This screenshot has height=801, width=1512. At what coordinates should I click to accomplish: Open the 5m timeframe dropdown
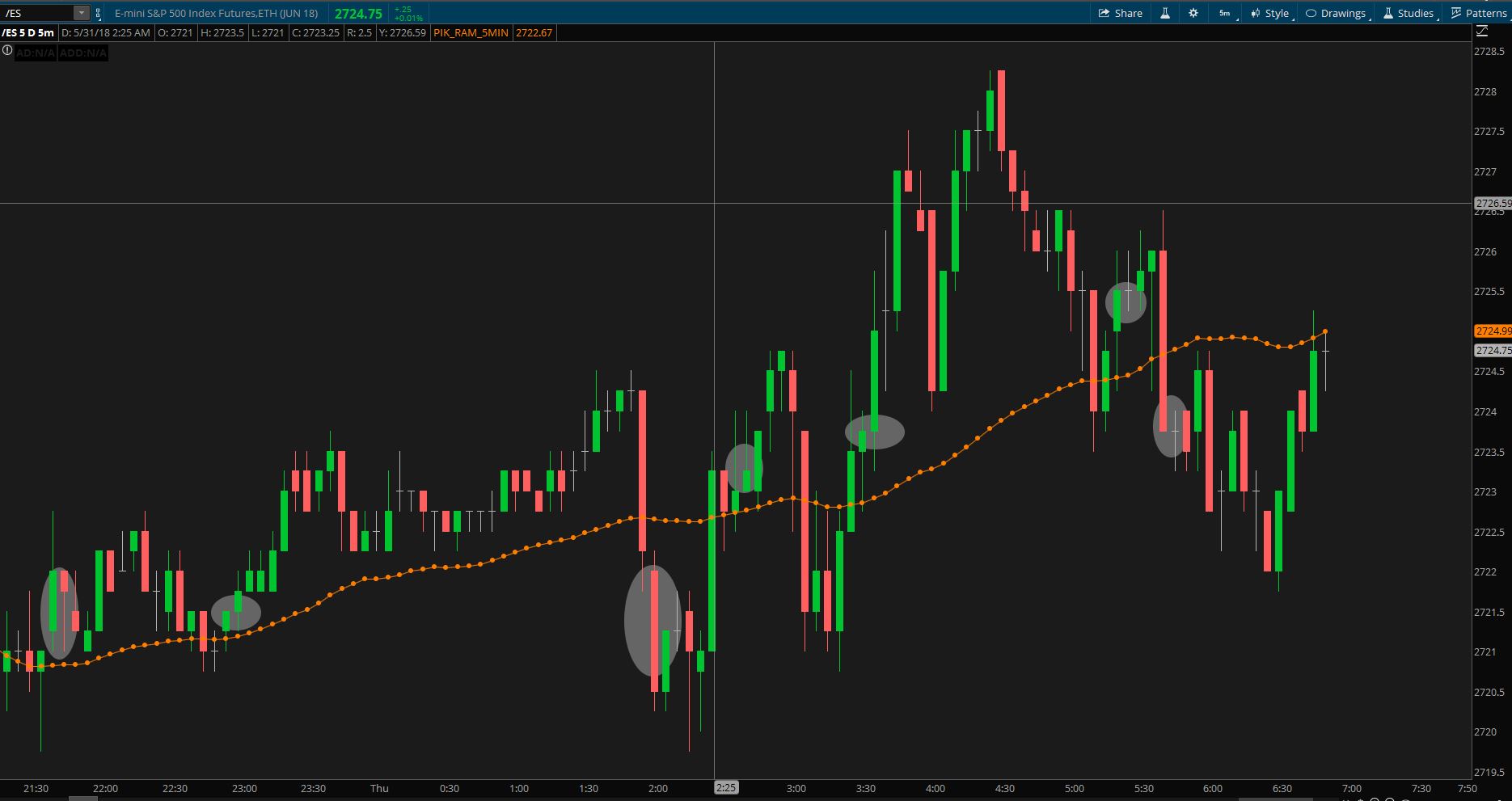tap(1226, 13)
